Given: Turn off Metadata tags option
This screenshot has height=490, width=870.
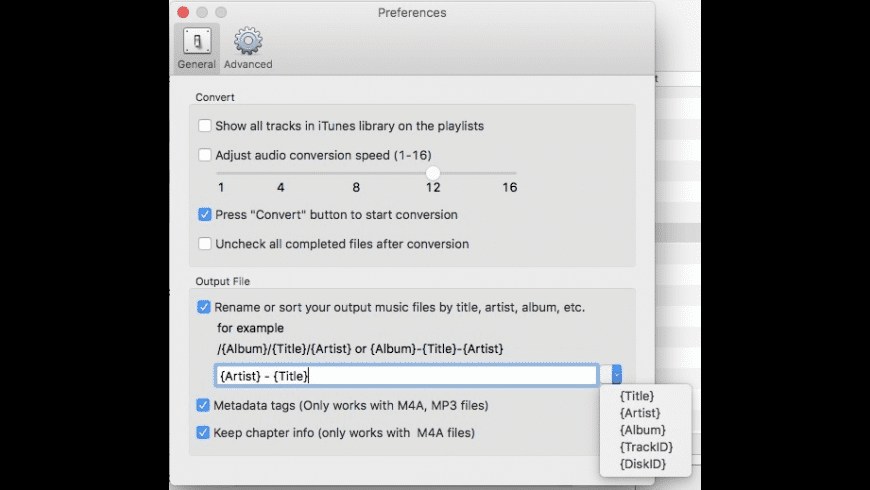Looking at the screenshot, I should [x=205, y=405].
